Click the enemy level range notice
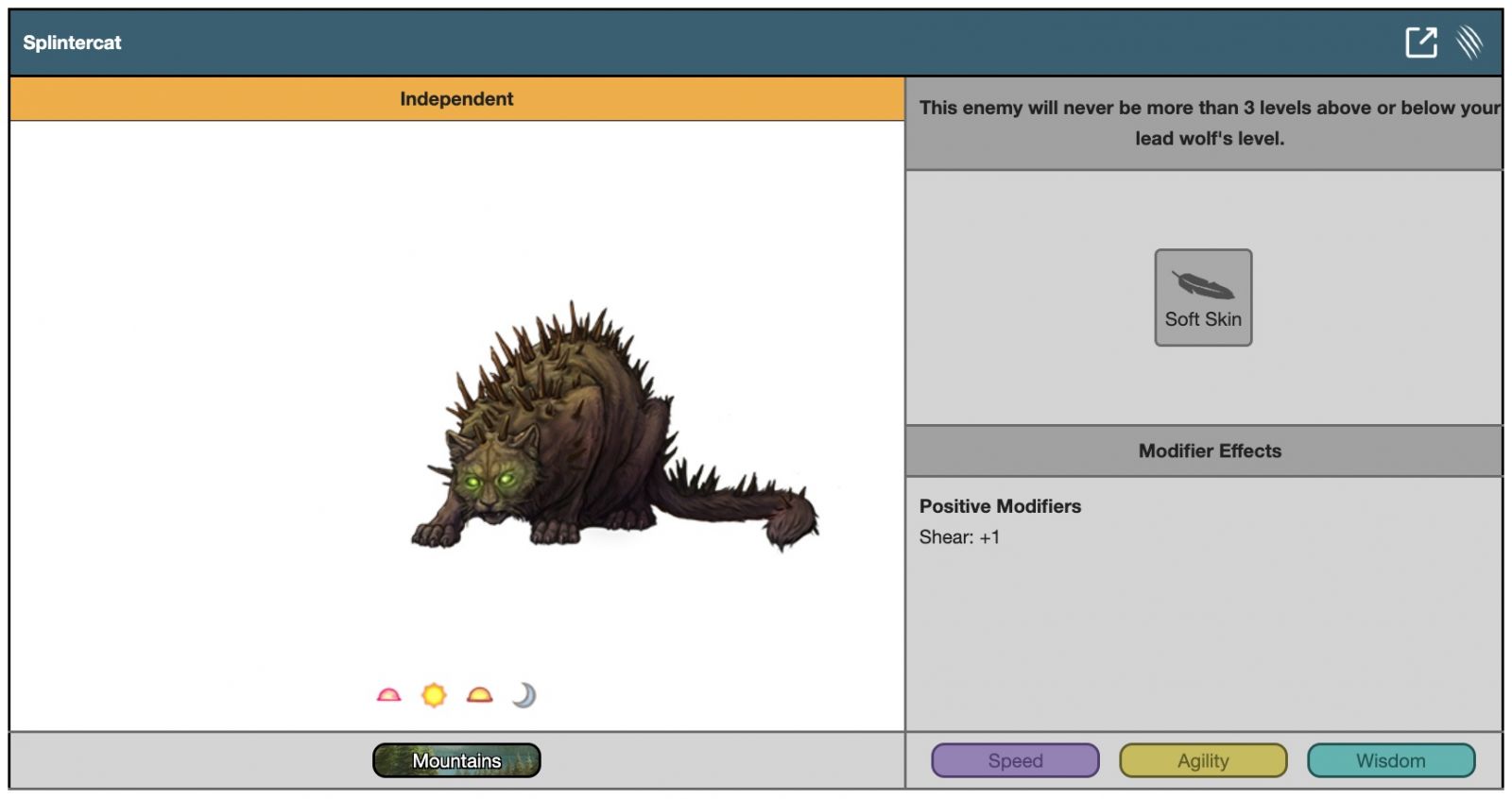The width and height of the screenshot is (1512, 799). point(1209,123)
